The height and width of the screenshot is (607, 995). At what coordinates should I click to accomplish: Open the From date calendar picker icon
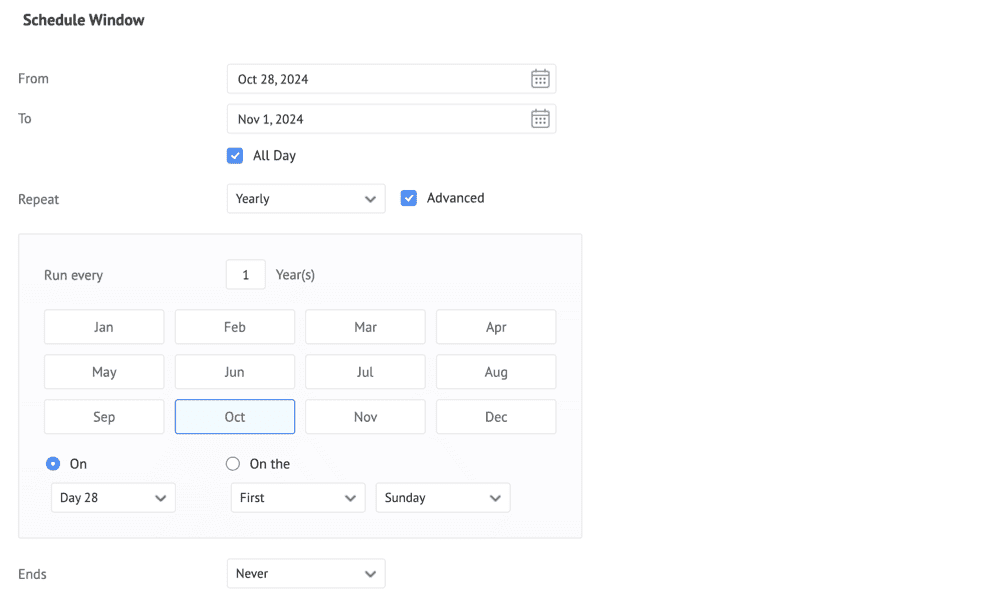coord(540,79)
